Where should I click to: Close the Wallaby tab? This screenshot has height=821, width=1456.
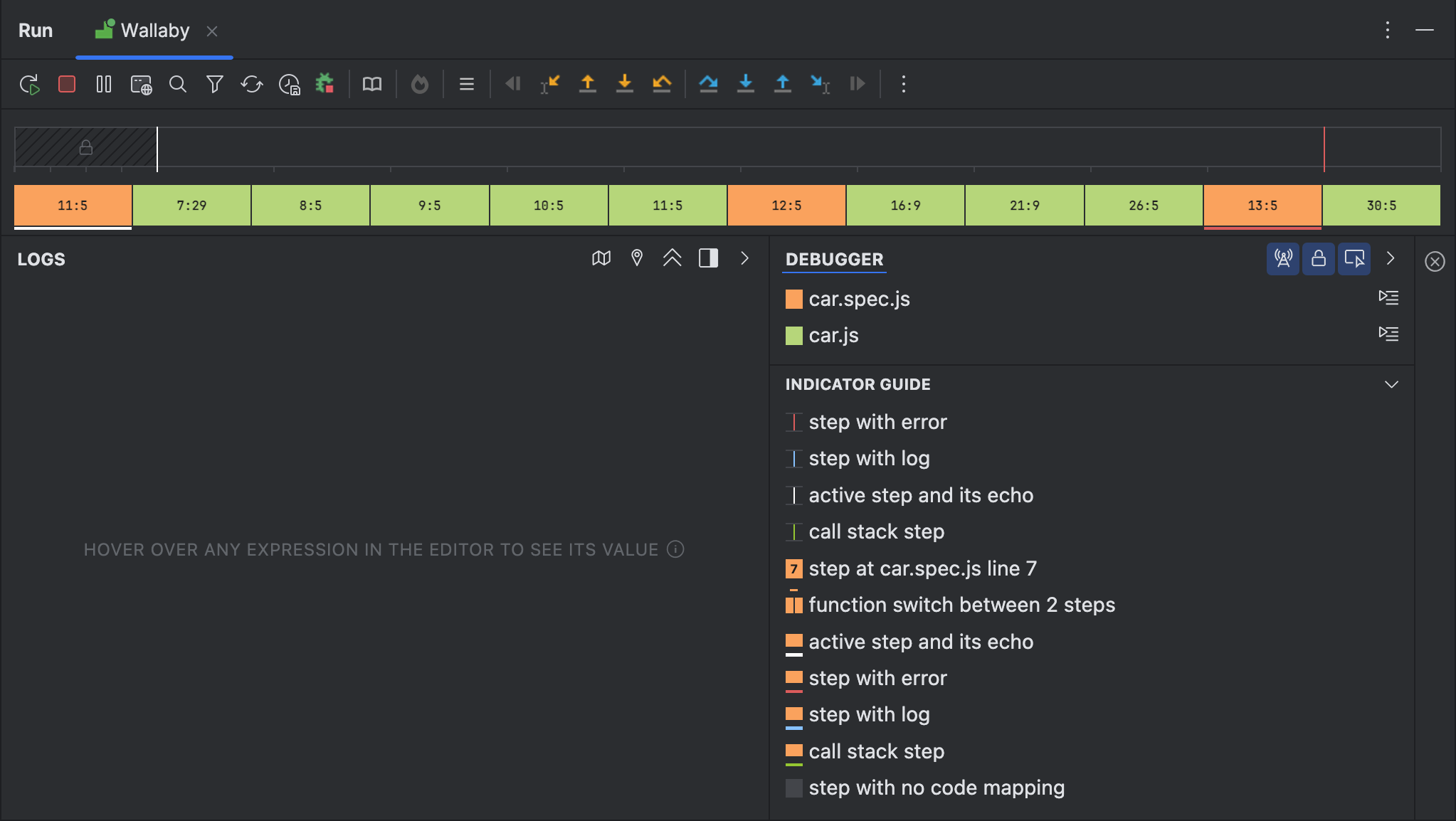click(x=212, y=31)
